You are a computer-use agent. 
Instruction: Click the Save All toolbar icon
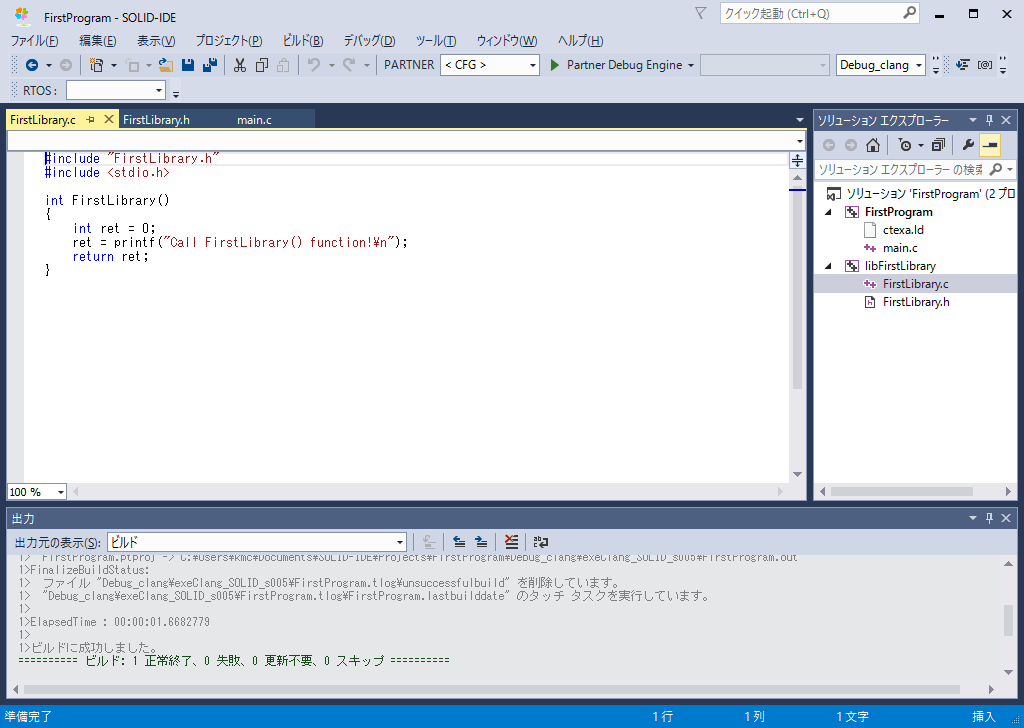point(210,65)
